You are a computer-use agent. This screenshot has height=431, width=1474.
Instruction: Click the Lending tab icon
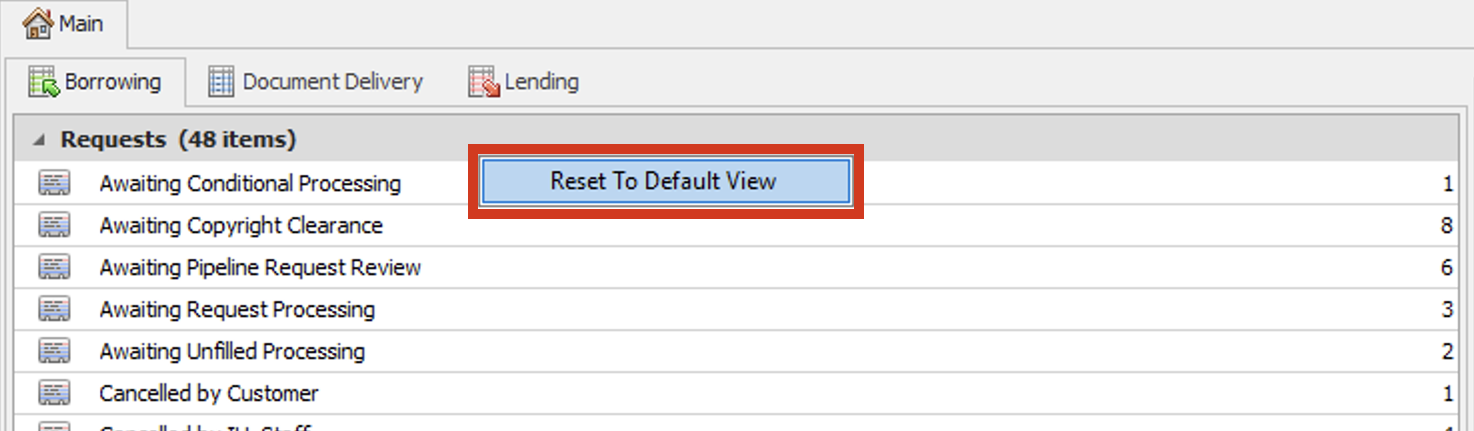483,82
